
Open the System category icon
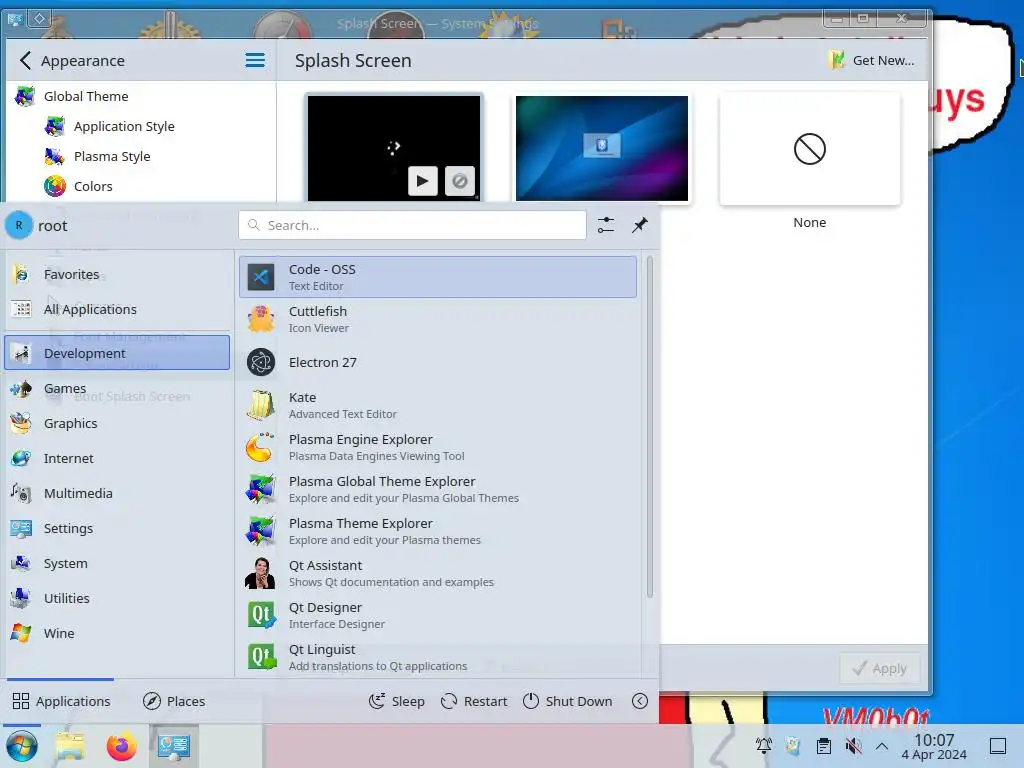tap(21, 563)
